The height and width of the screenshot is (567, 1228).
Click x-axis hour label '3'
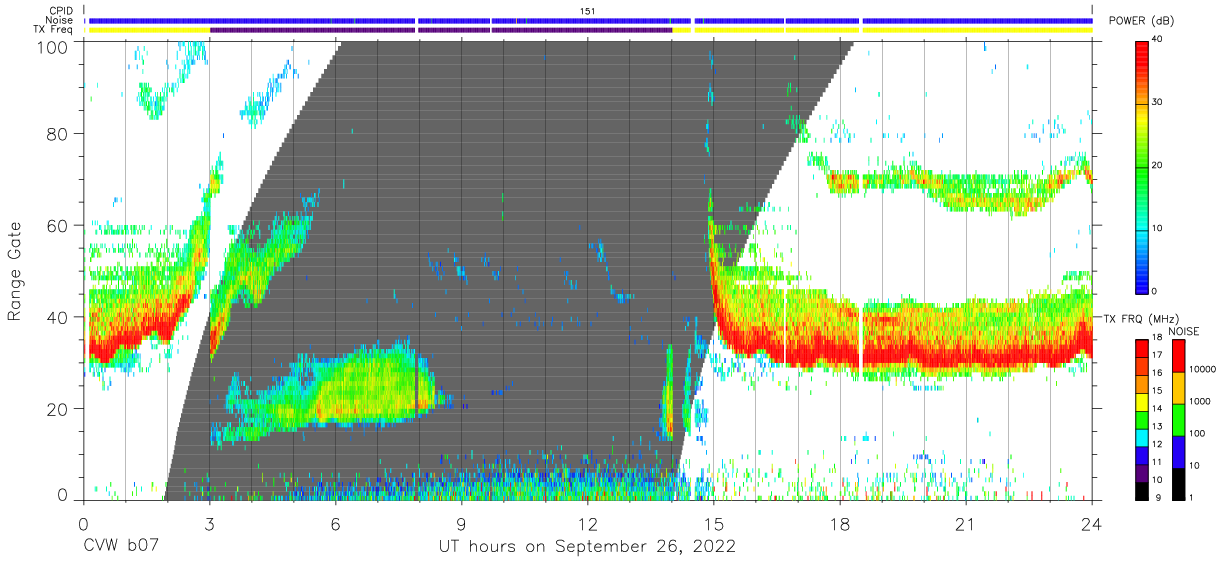(209, 523)
